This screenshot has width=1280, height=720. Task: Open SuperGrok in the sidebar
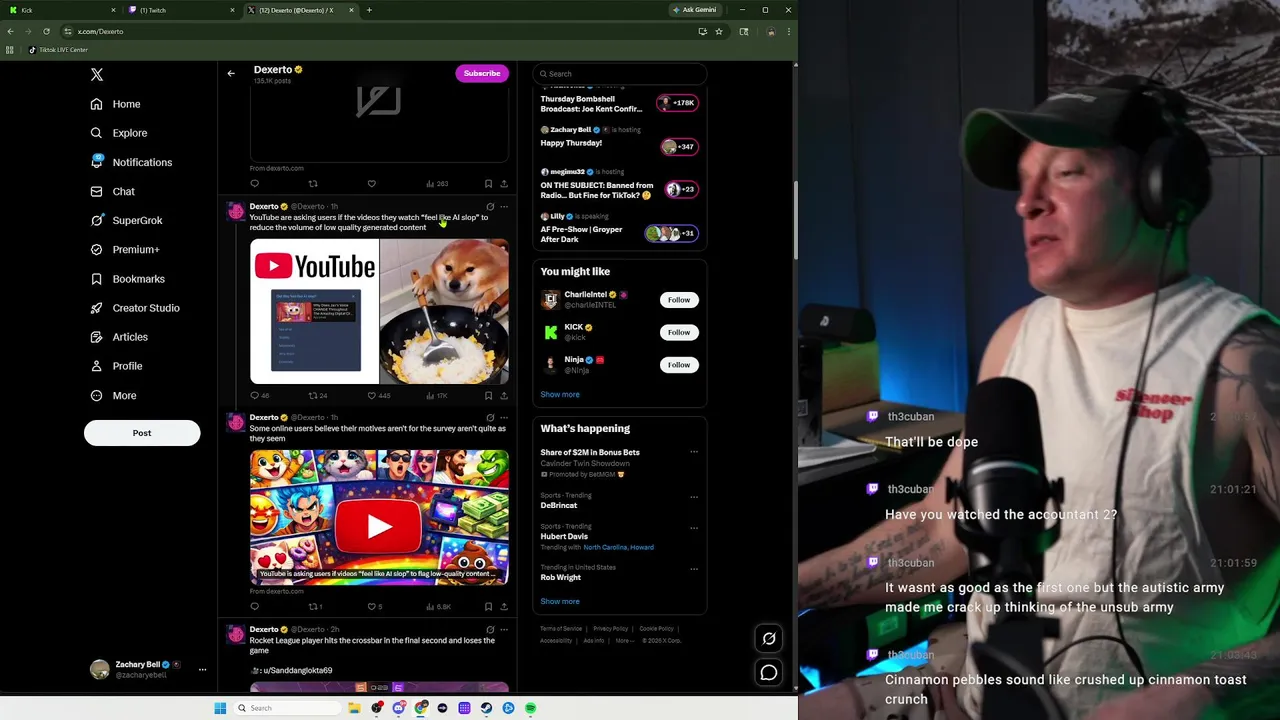(127, 220)
